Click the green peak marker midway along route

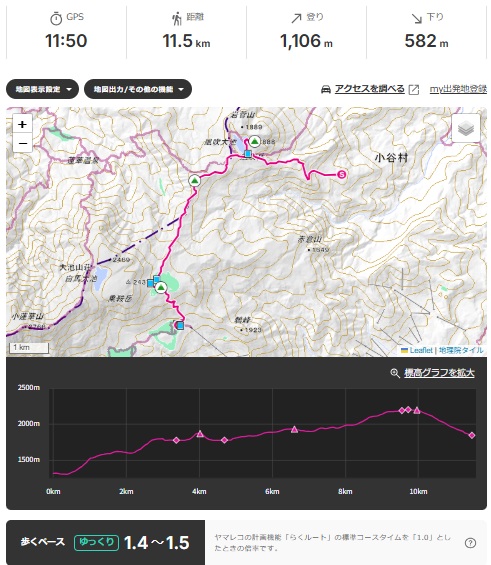195,181
